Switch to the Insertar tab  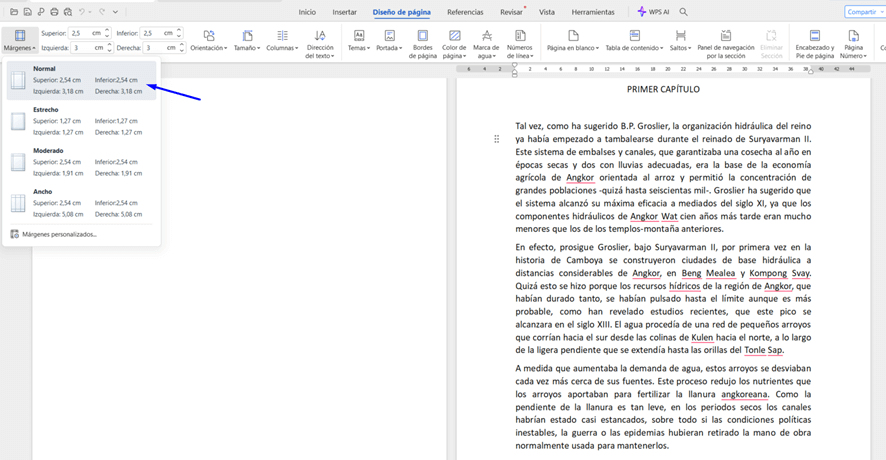point(344,12)
